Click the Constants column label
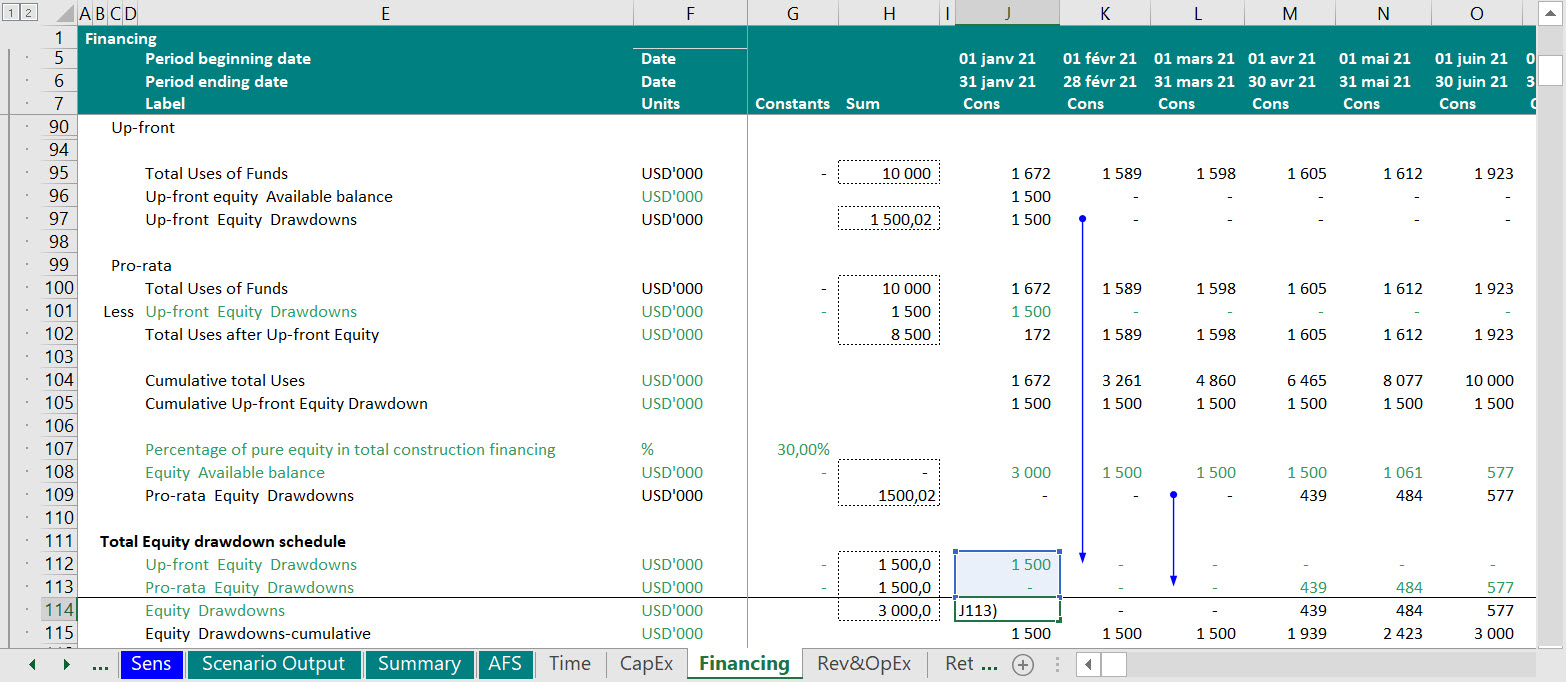Viewport: 1566px width, 682px height. tap(793, 104)
